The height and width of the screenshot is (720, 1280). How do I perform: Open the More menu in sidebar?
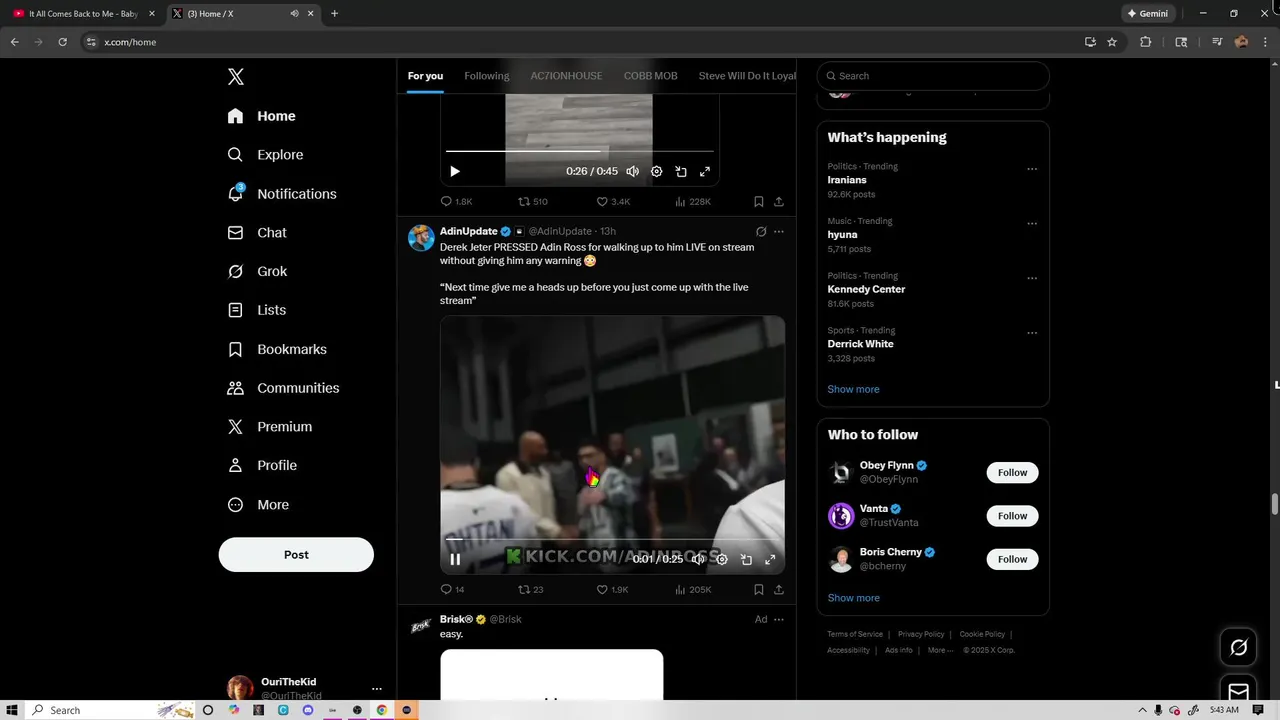click(x=258, y=505)
